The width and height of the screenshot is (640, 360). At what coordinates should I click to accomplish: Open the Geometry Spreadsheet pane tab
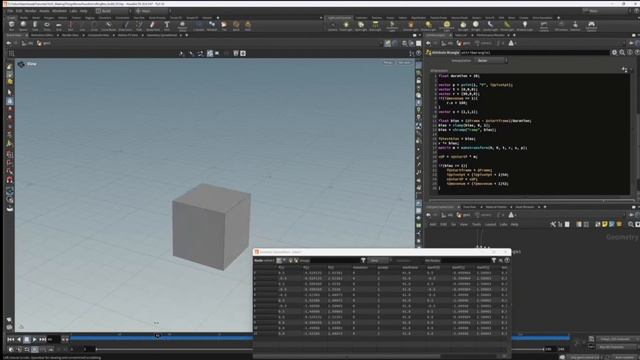[162, 36]
